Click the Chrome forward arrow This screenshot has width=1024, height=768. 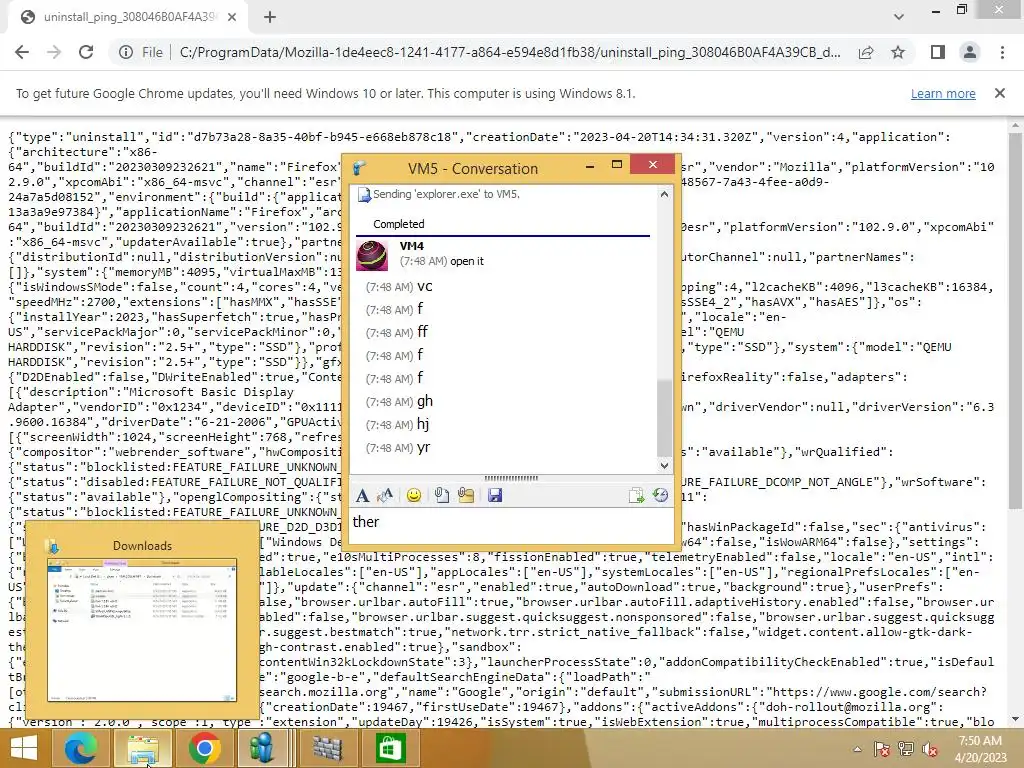coord(54,52)
